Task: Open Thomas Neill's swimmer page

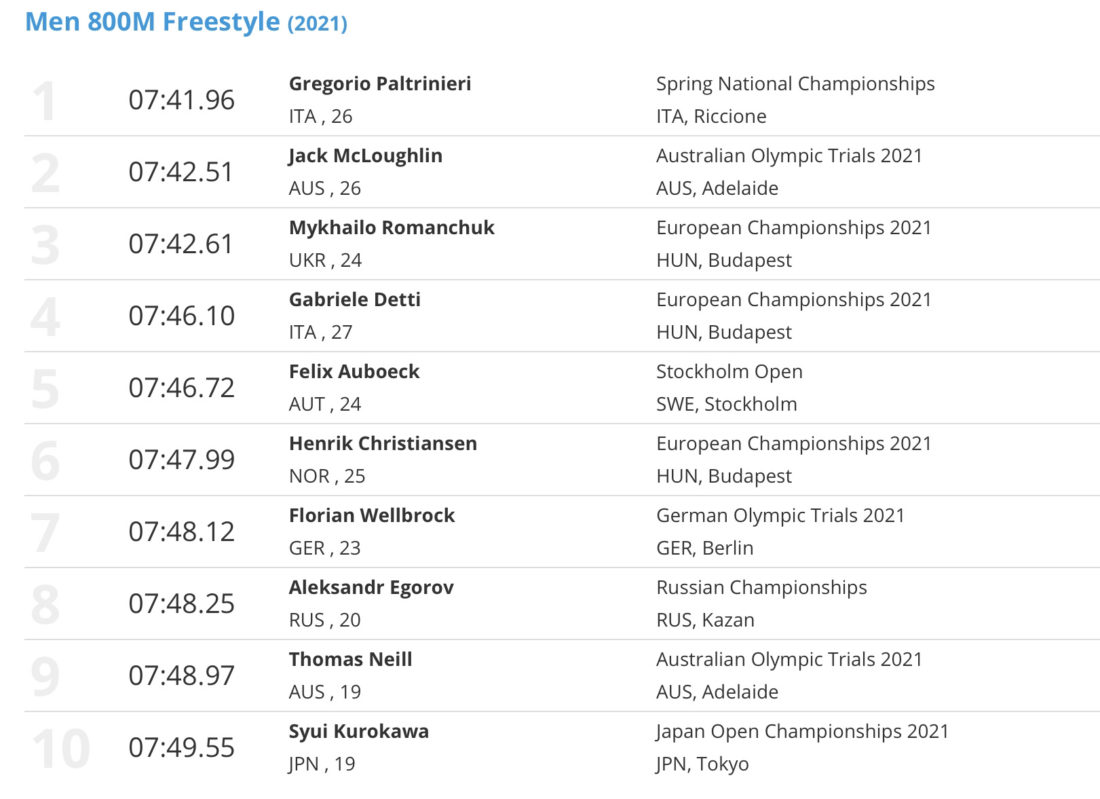Action: pyautogui.click(x=350, y=659)
